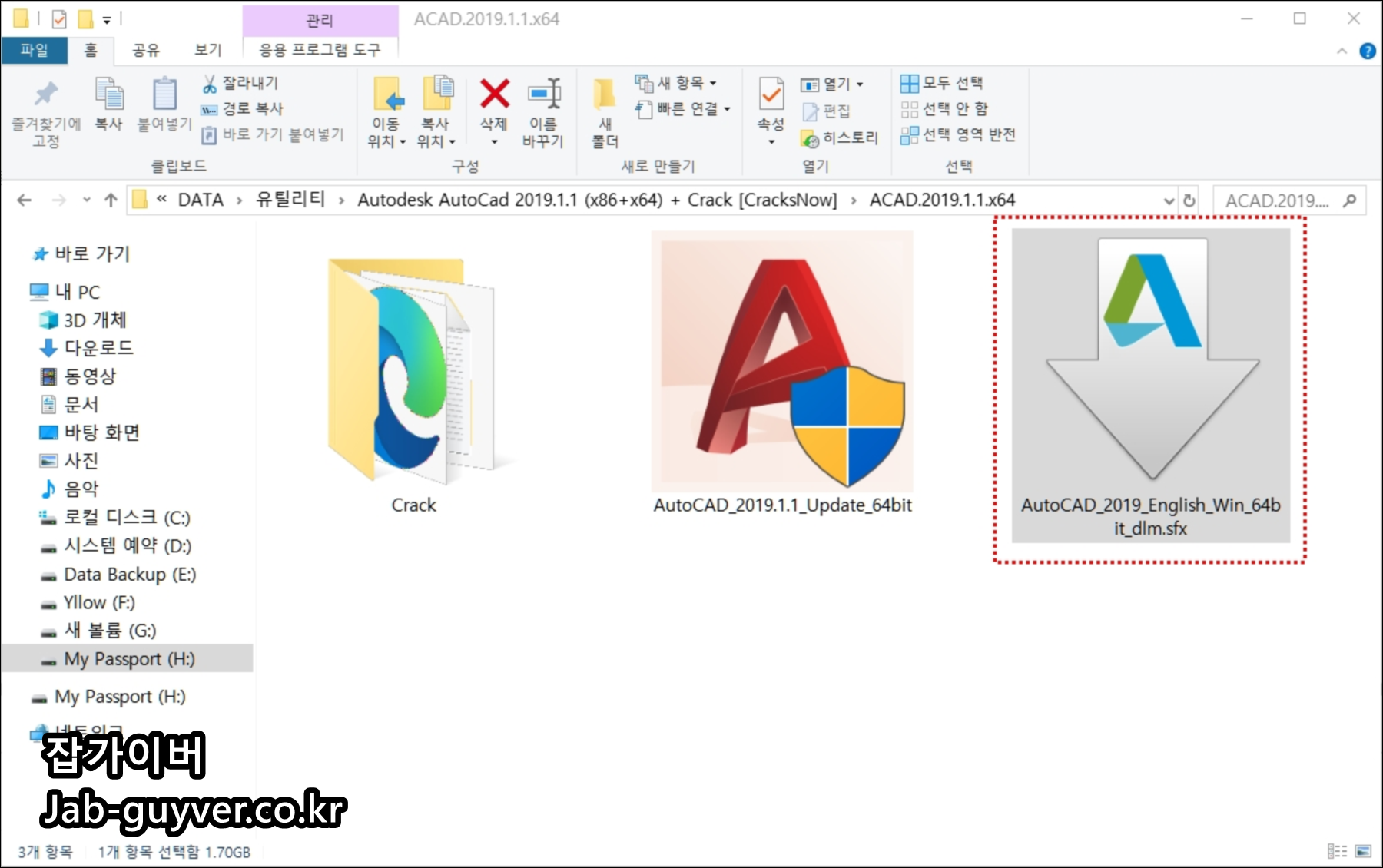Switch to the 보기 (View) tab
Image resolution: width=1383 pixels, height=868 pixels.
(207, 50)
